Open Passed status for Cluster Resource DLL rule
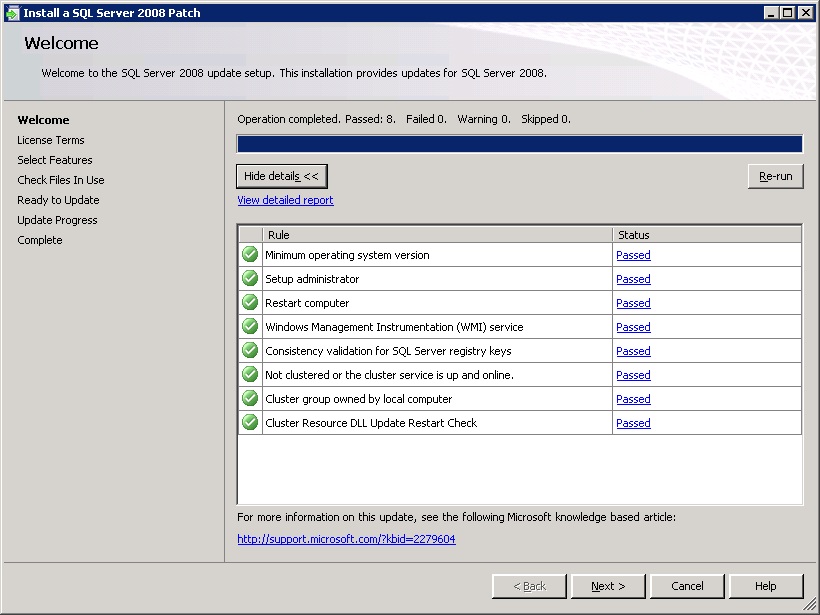The image size is (820, 615). click(x=633, y=424)
